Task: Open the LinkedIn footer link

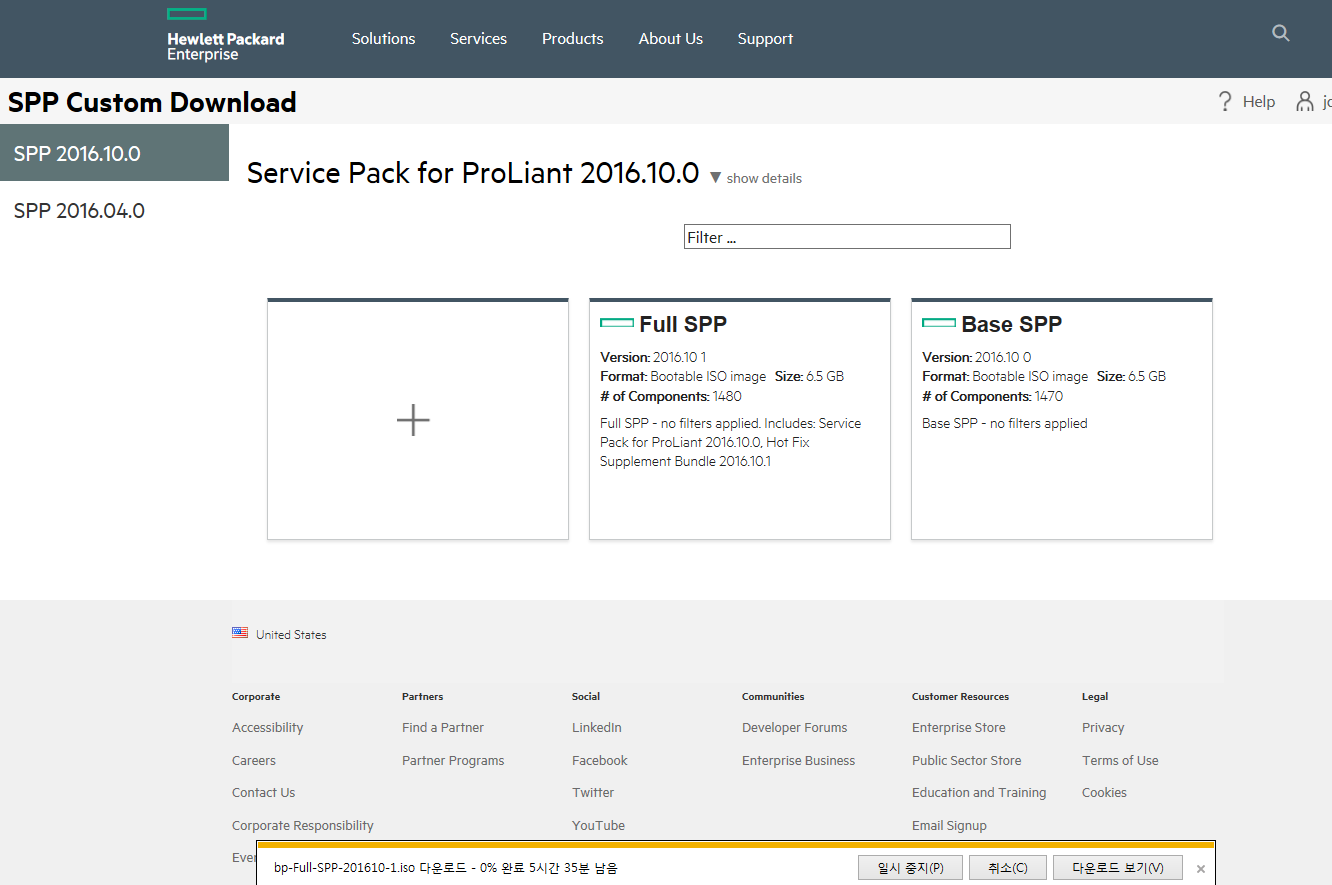Action: pyautogui.click(x=597, y=728)
